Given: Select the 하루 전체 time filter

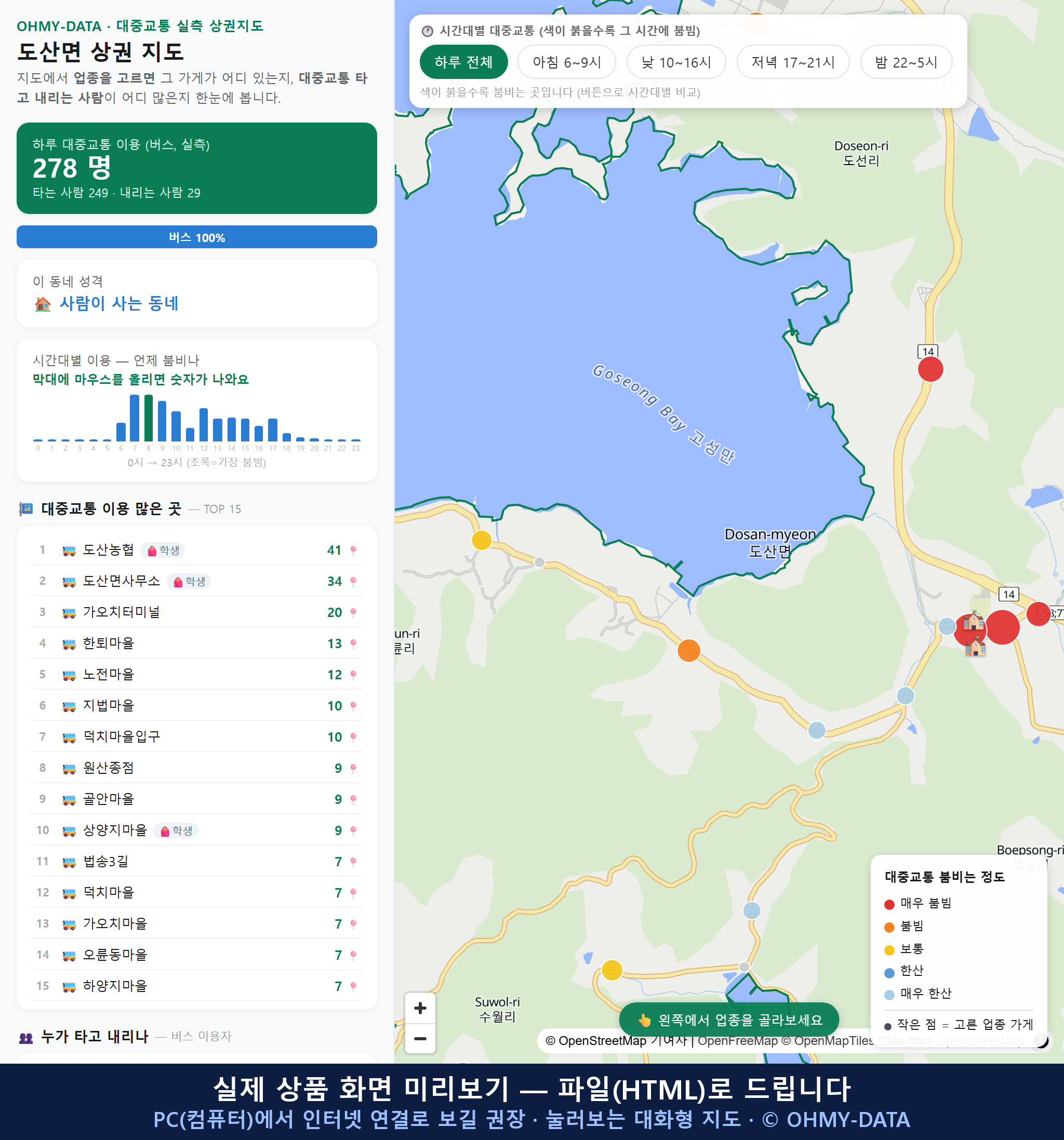Looking at the screenshot, I should (x=463, y=62).
